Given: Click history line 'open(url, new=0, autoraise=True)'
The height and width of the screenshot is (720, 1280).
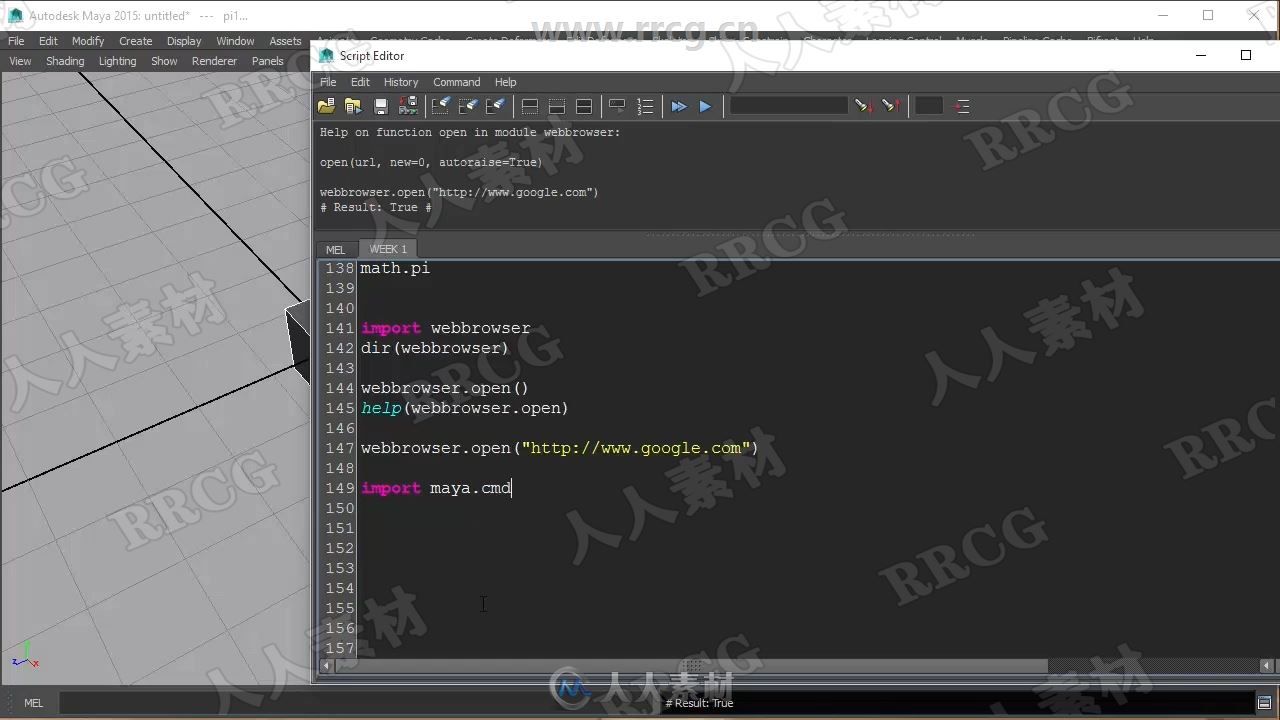Looking at the screenshot, I should point(431,162).
